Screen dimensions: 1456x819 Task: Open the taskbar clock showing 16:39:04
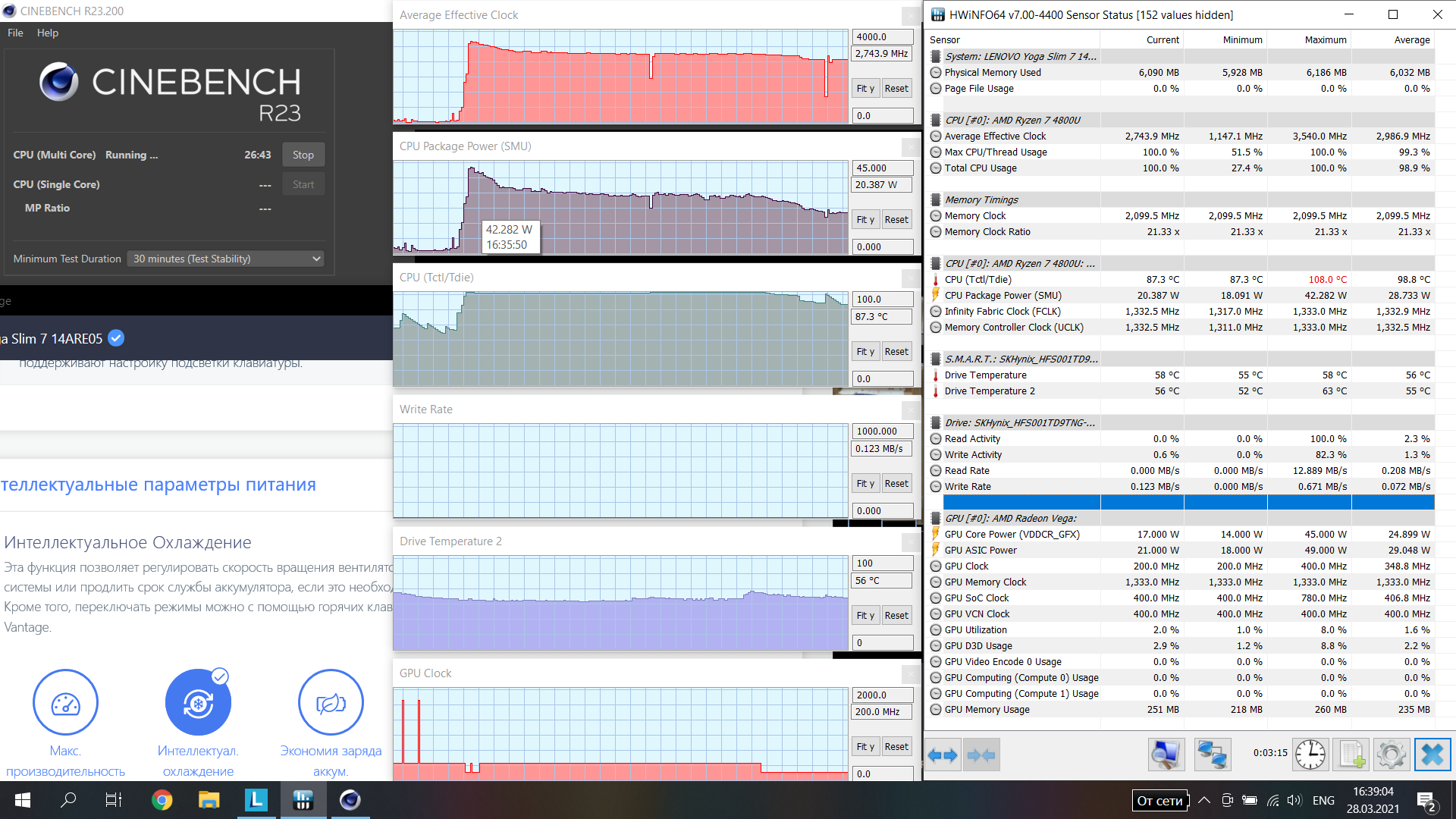tap(1373, 800)
